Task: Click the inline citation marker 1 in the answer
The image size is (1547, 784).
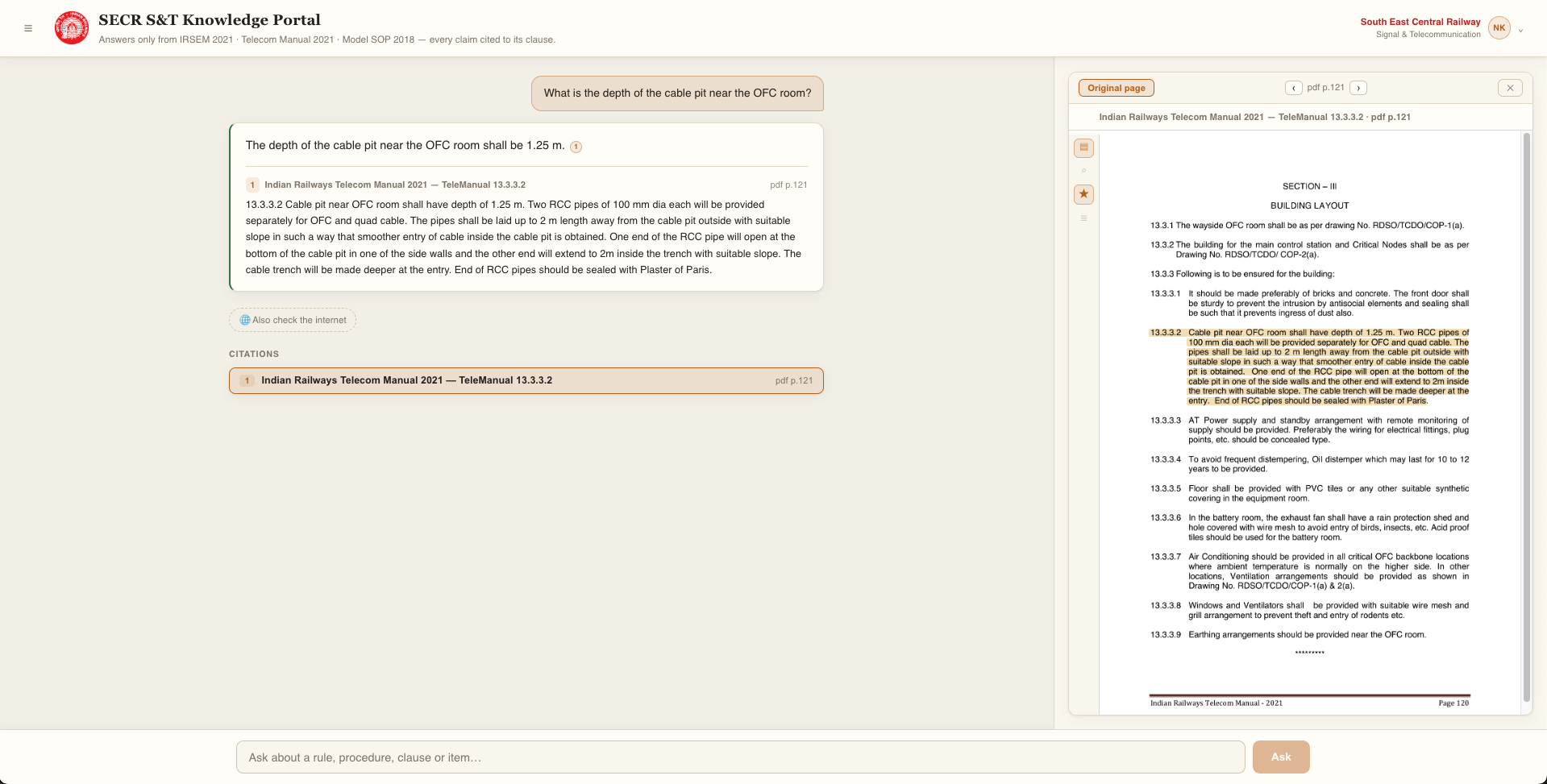Action: tap(576, 147)
